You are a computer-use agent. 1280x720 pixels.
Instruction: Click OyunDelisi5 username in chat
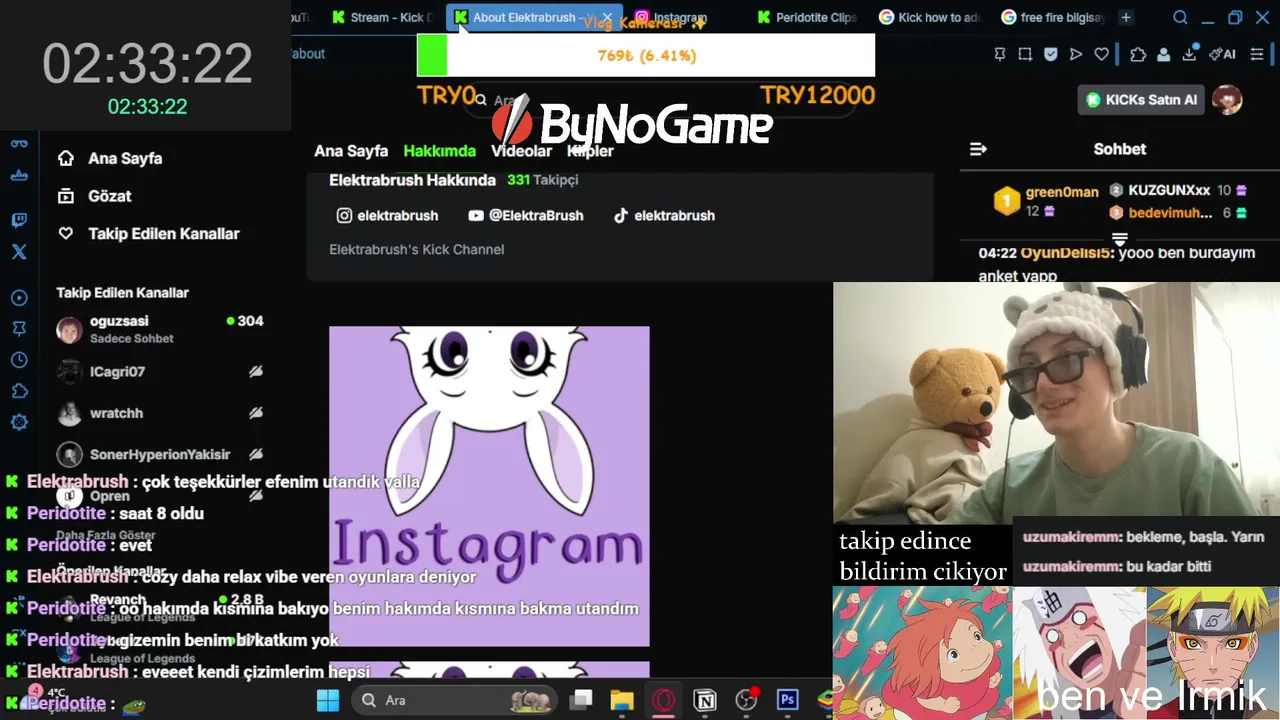click(x=1066, y=253)
